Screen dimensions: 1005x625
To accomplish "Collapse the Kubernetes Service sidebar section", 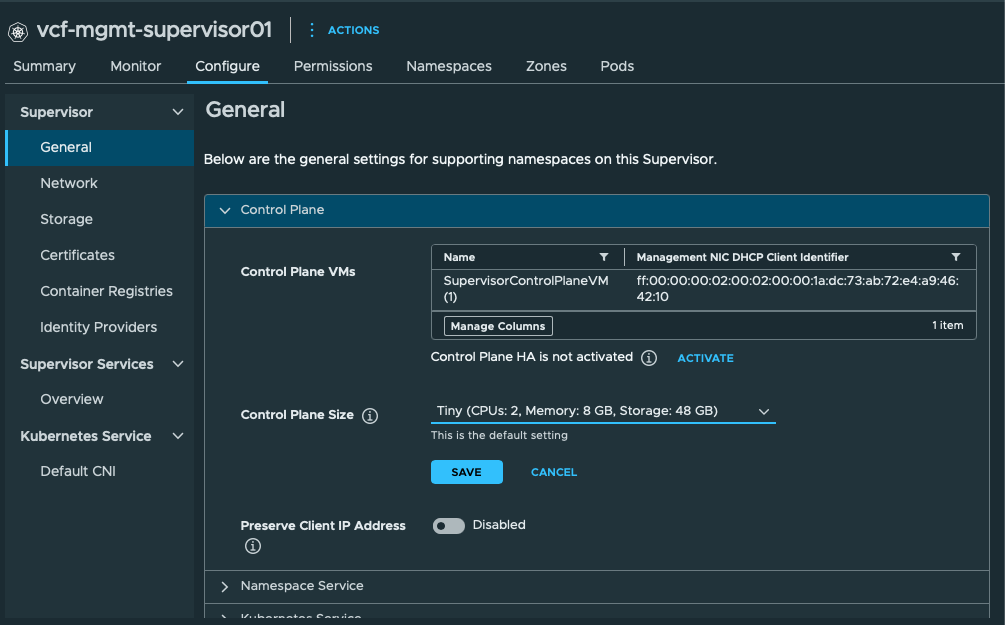I will (x=178, y=436).
